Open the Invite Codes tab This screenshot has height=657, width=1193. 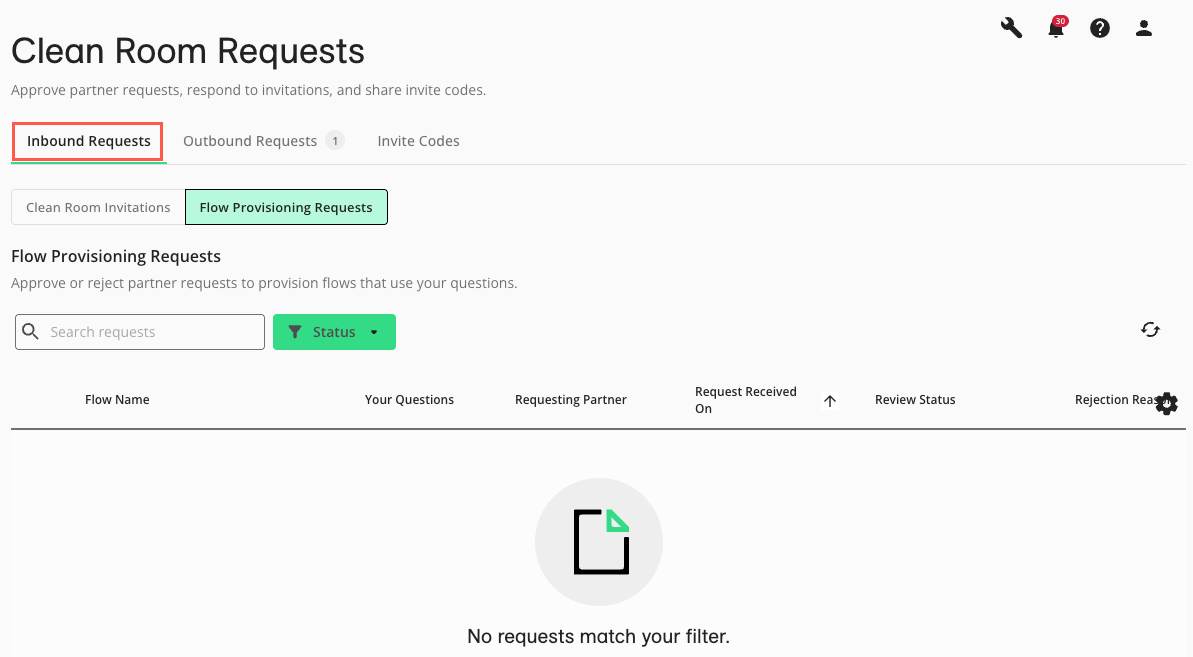(x=418, y=141)
